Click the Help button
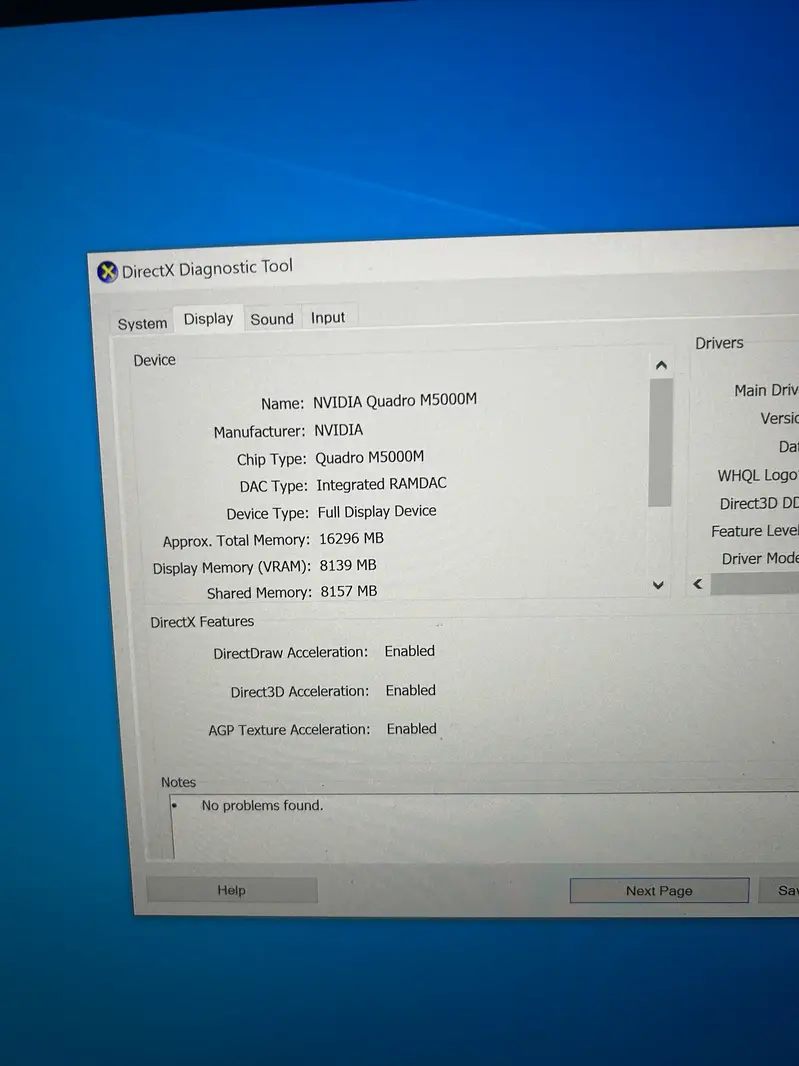799x1066 pixels. [231, 890]
